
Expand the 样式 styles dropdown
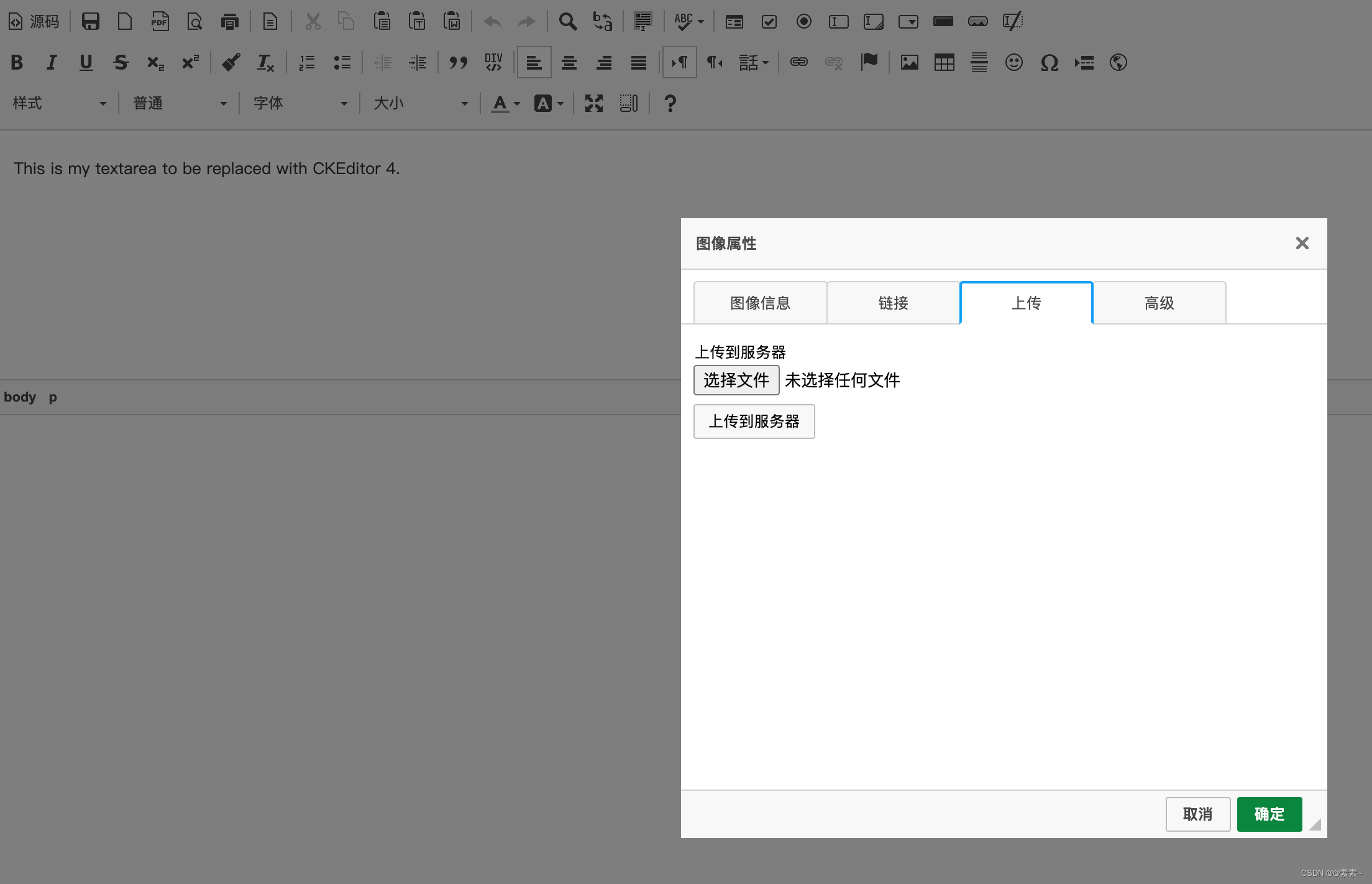coord(60,103)
